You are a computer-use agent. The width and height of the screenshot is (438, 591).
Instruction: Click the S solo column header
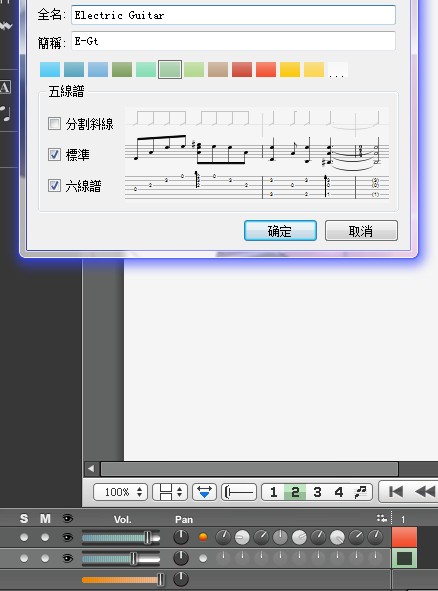(x=24, y=519)
